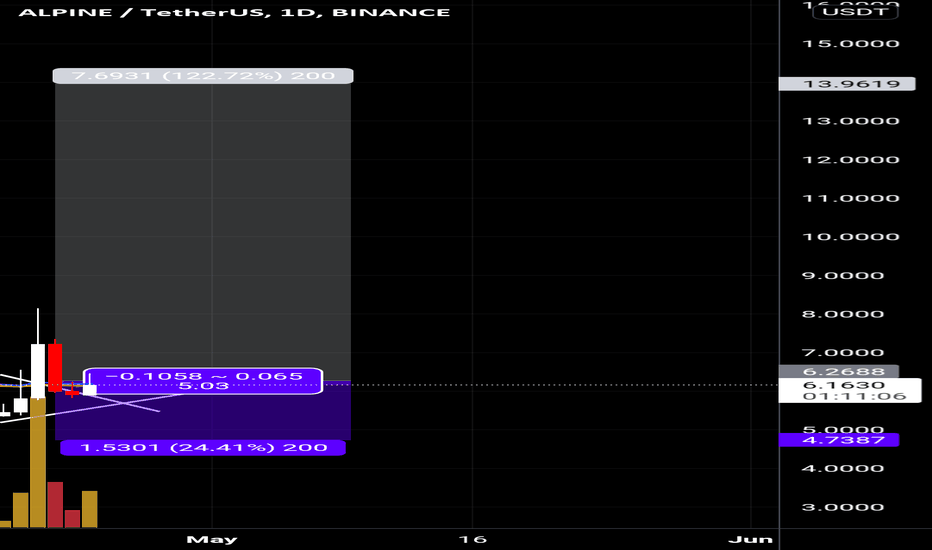The height and width of the screenshot is (550, 932).
Task: Click the Jun label on time axis
Action: click(751, 539)
